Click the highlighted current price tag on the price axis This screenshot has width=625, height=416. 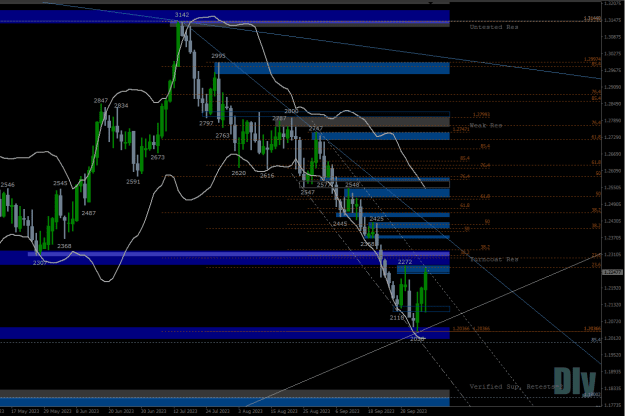[612, 272]
